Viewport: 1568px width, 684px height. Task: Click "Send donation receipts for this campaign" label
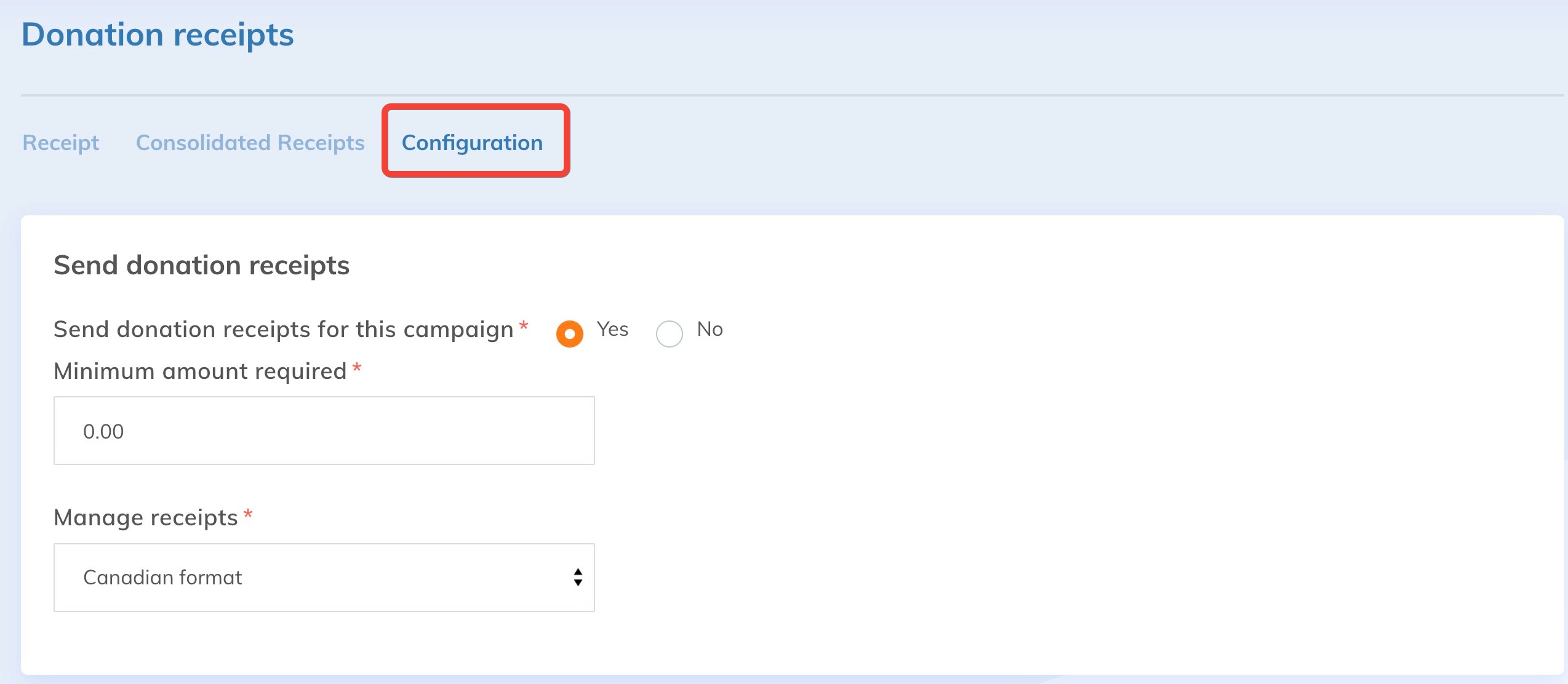(283, 330)
